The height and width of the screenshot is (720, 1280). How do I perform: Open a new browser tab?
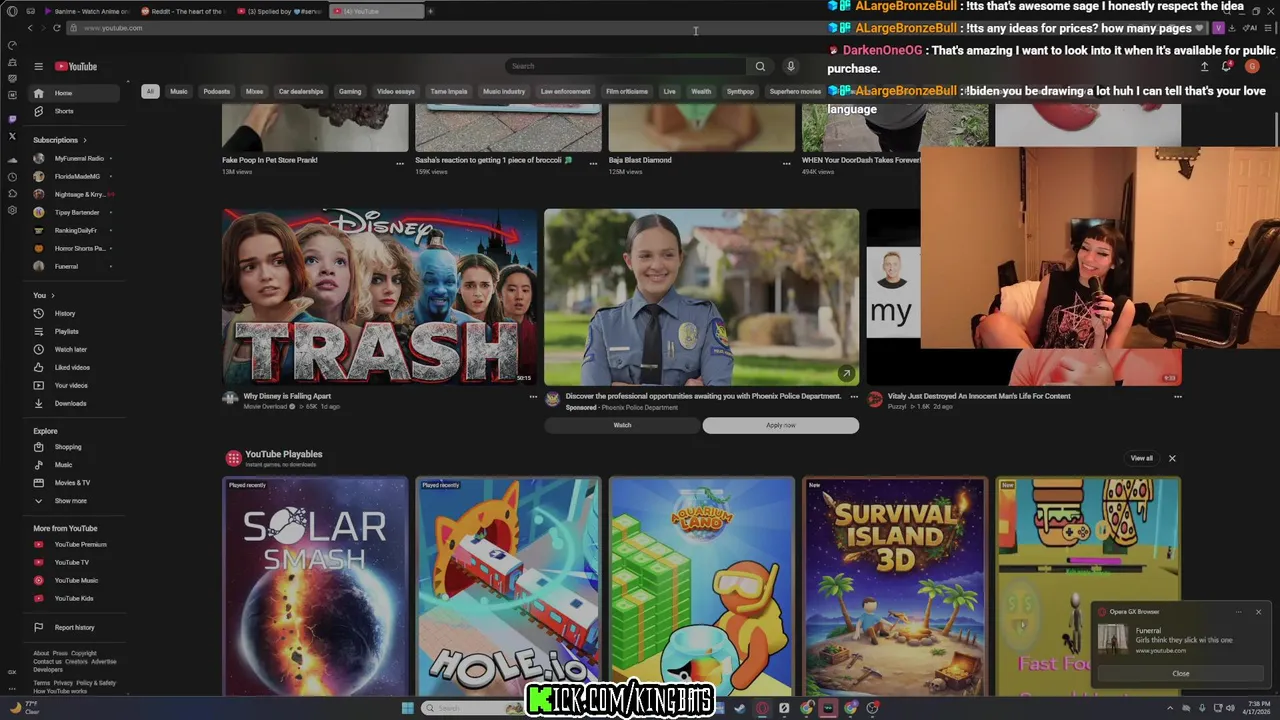430,11
